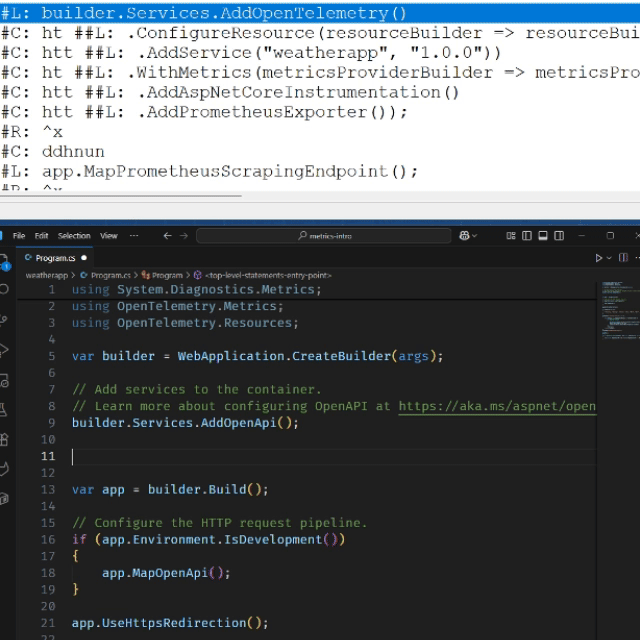Open the File menu
Image resolution: width=640 pixels, height=640 pixels.
[19, 236]
